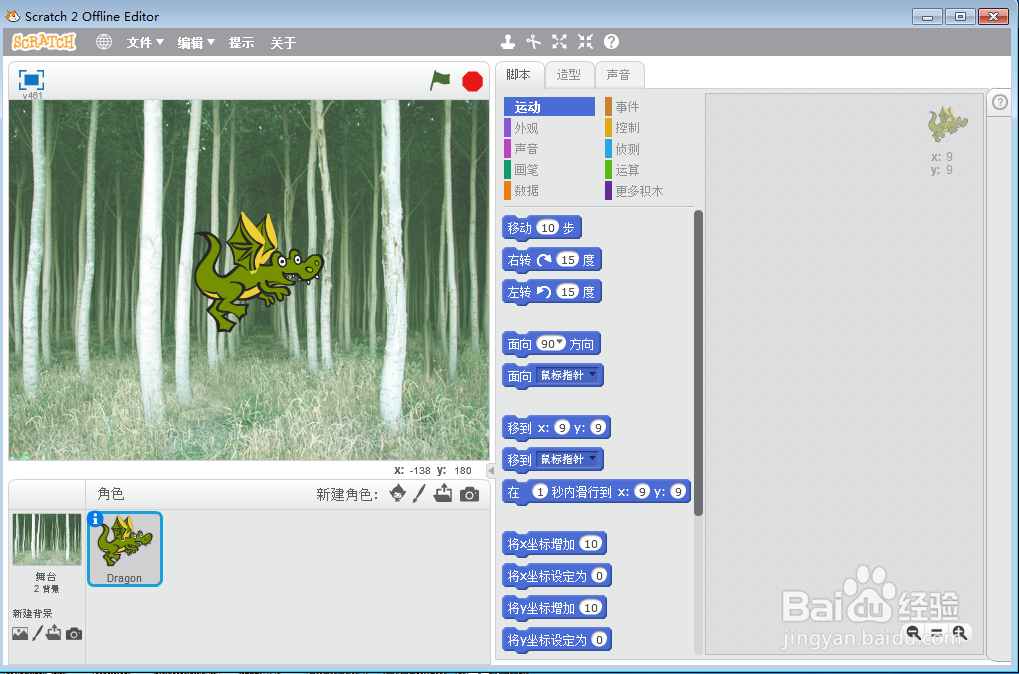Zoom in on the scripts area

coord(959,632)
